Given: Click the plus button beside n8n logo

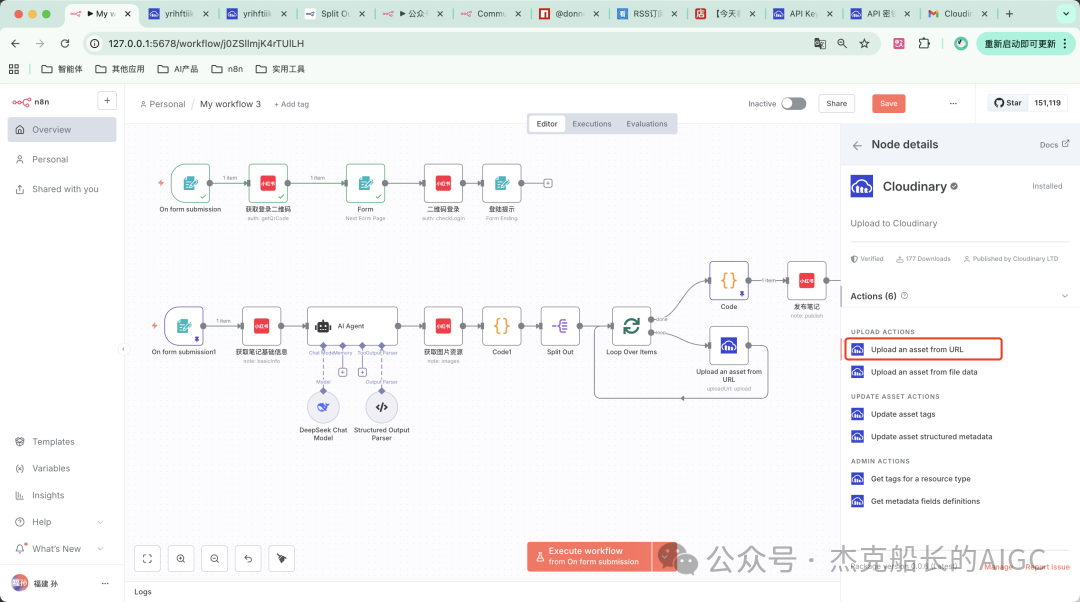Looking at the screenshot, I should pos(107,101).
